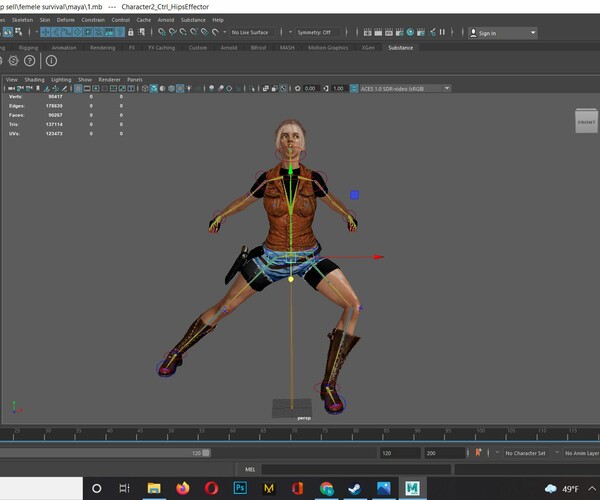Expand the Symmetry: Off dropdown arrow

click(x=290, y=32)
